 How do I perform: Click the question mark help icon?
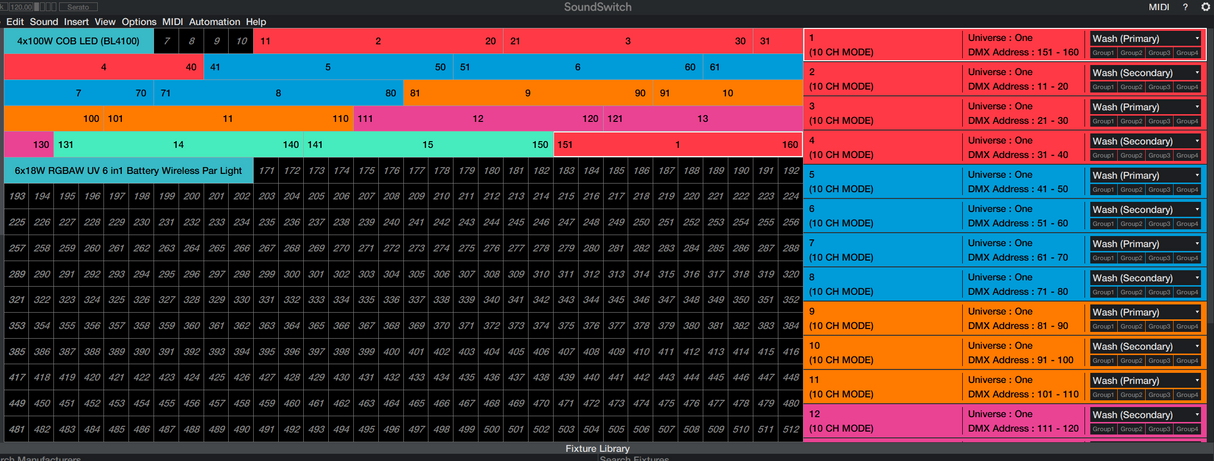[1185, 7]
